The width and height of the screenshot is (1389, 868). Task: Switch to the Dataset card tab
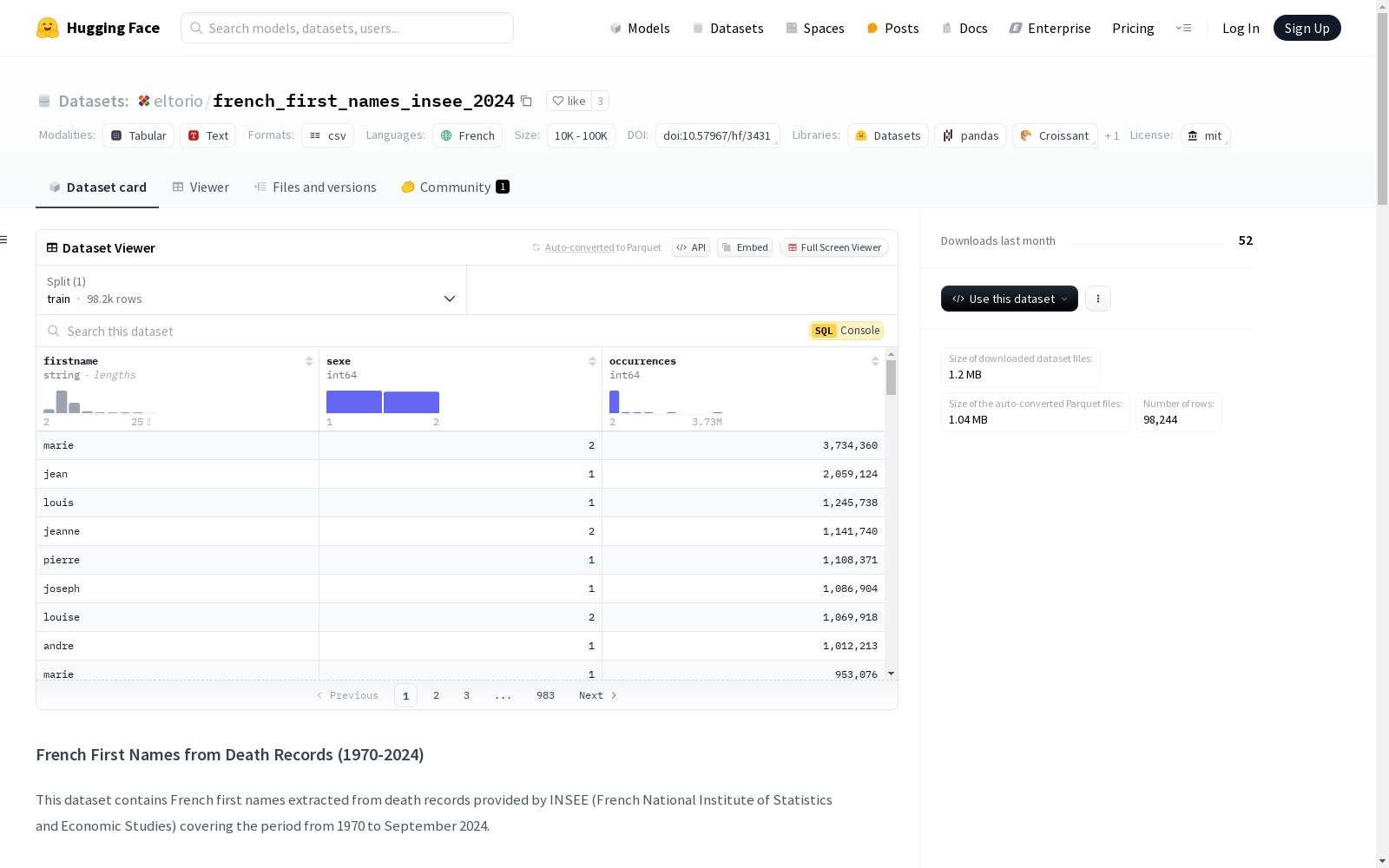(97, 187)
